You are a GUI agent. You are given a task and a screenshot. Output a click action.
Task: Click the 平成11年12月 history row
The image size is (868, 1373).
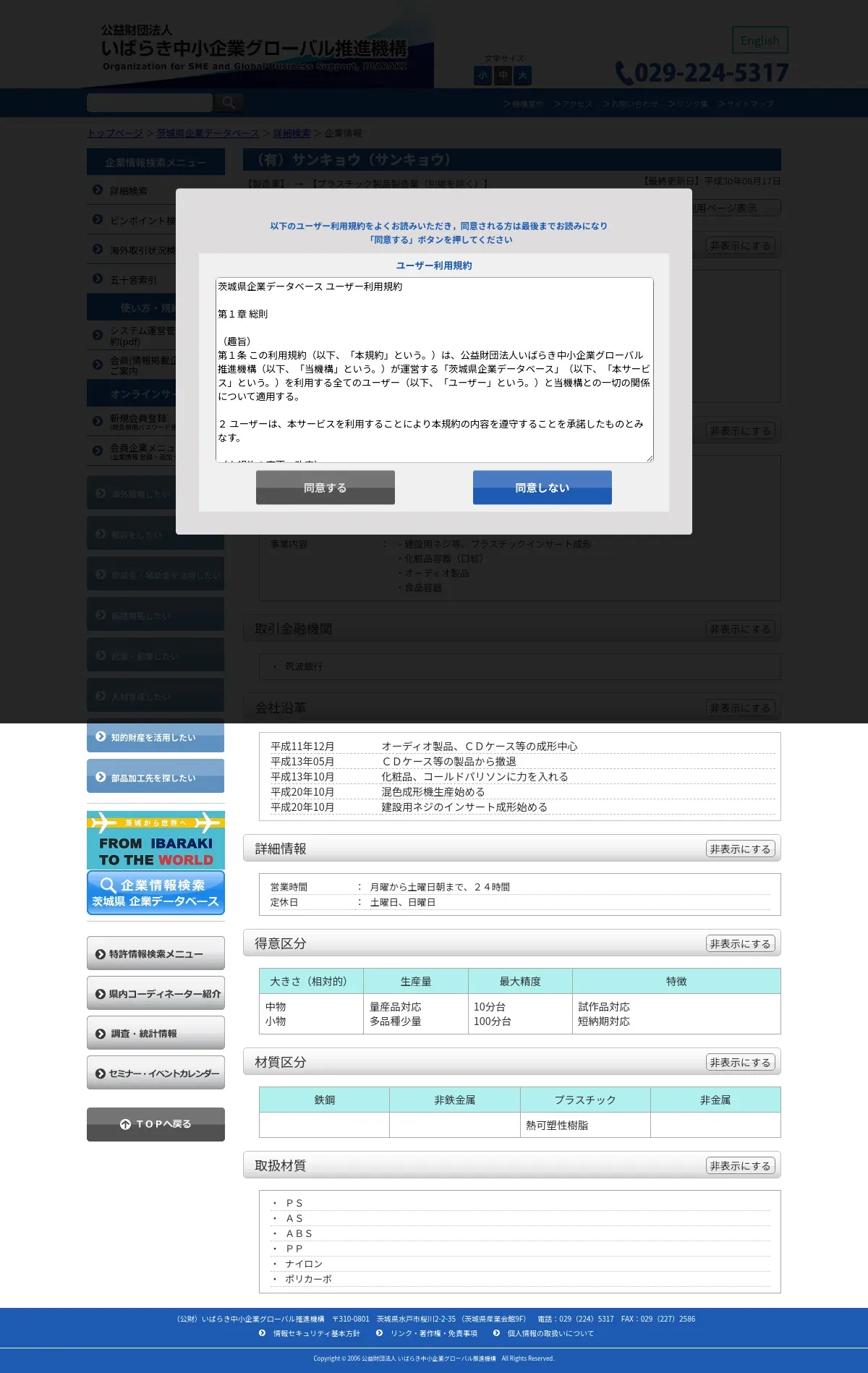(x=522, y=746)
